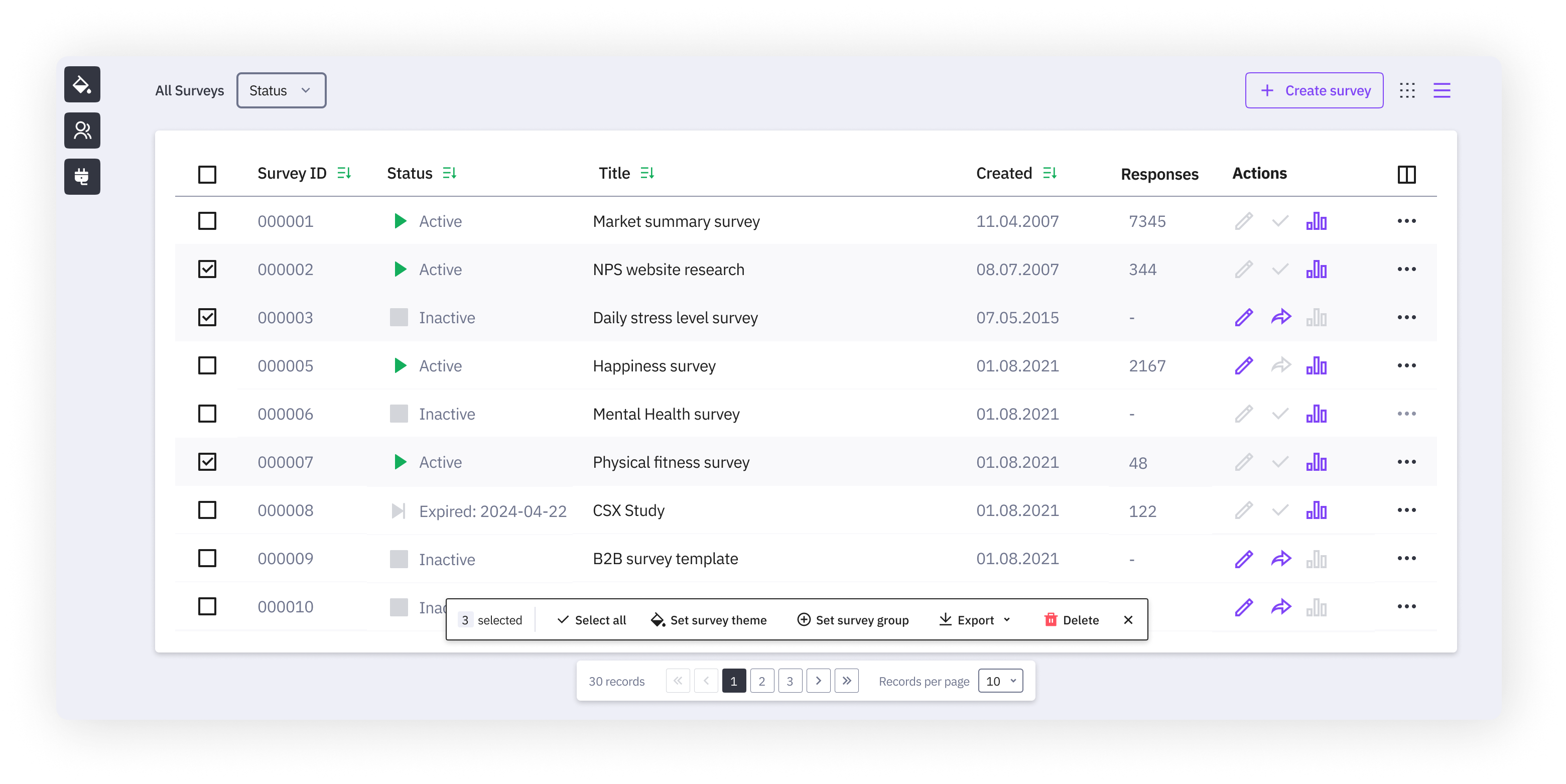
Task: Delete the selected surveys
Action: 1072,620
